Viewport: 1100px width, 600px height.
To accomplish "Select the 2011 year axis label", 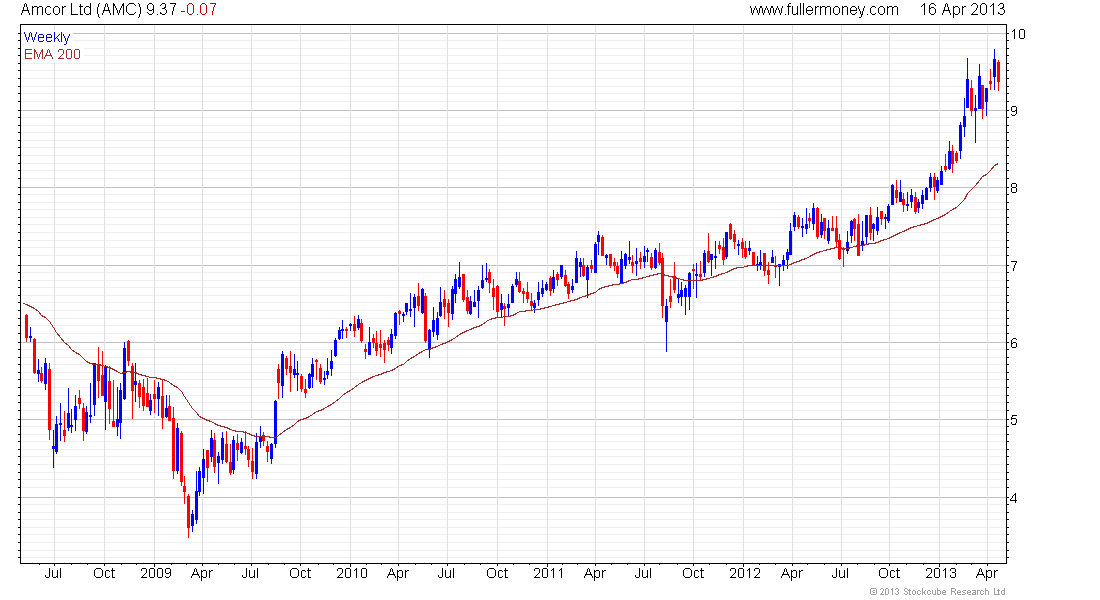I will (x=549, y=573).
